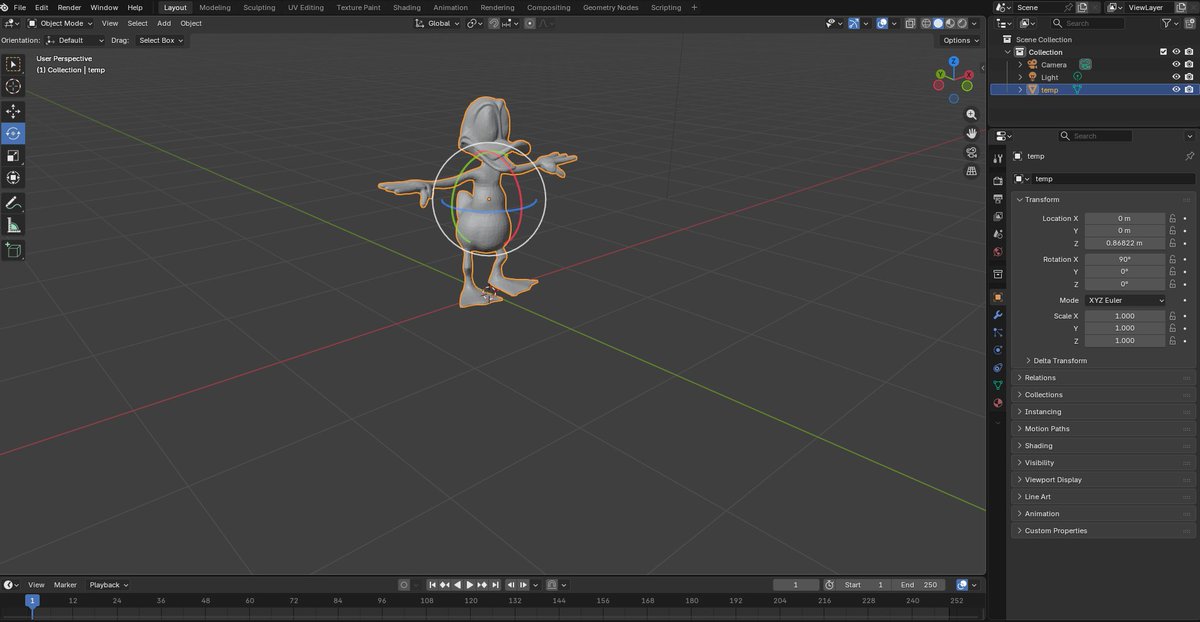This screenshot has height=622, width=1200.
Task: Click the Location Z field 0.86822 m
Action: [x=1125, y=243]
